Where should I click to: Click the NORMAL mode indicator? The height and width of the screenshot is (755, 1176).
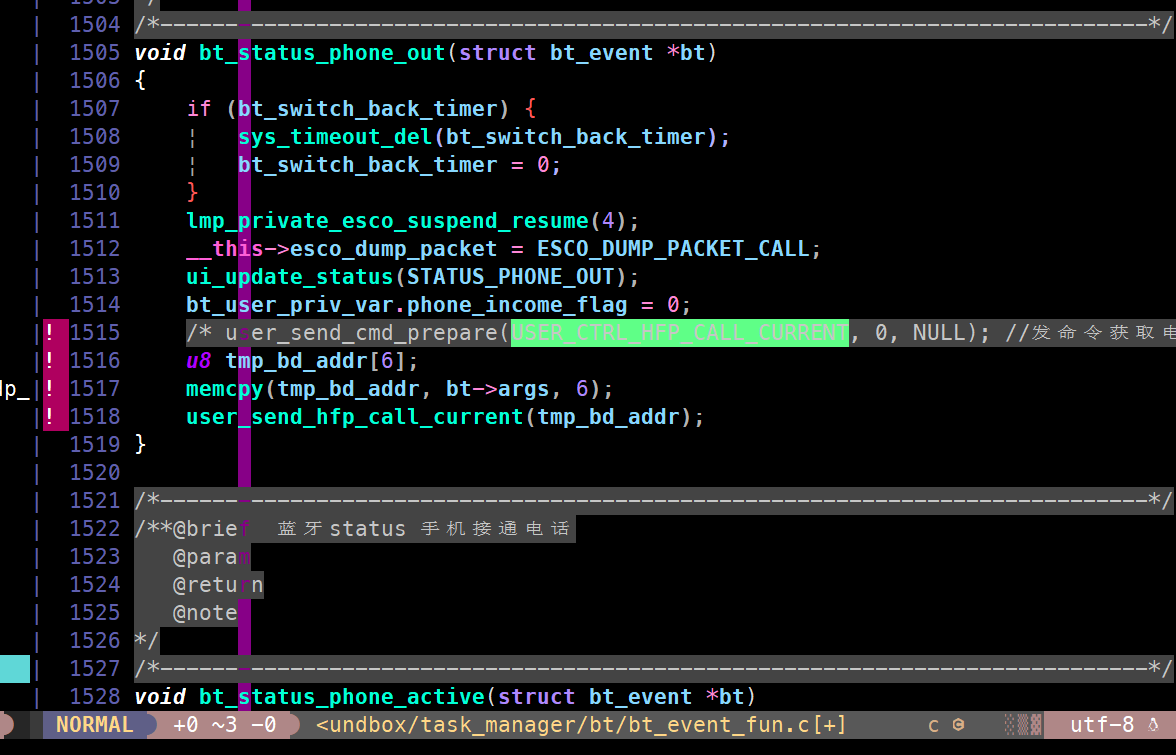pos(94,725)
